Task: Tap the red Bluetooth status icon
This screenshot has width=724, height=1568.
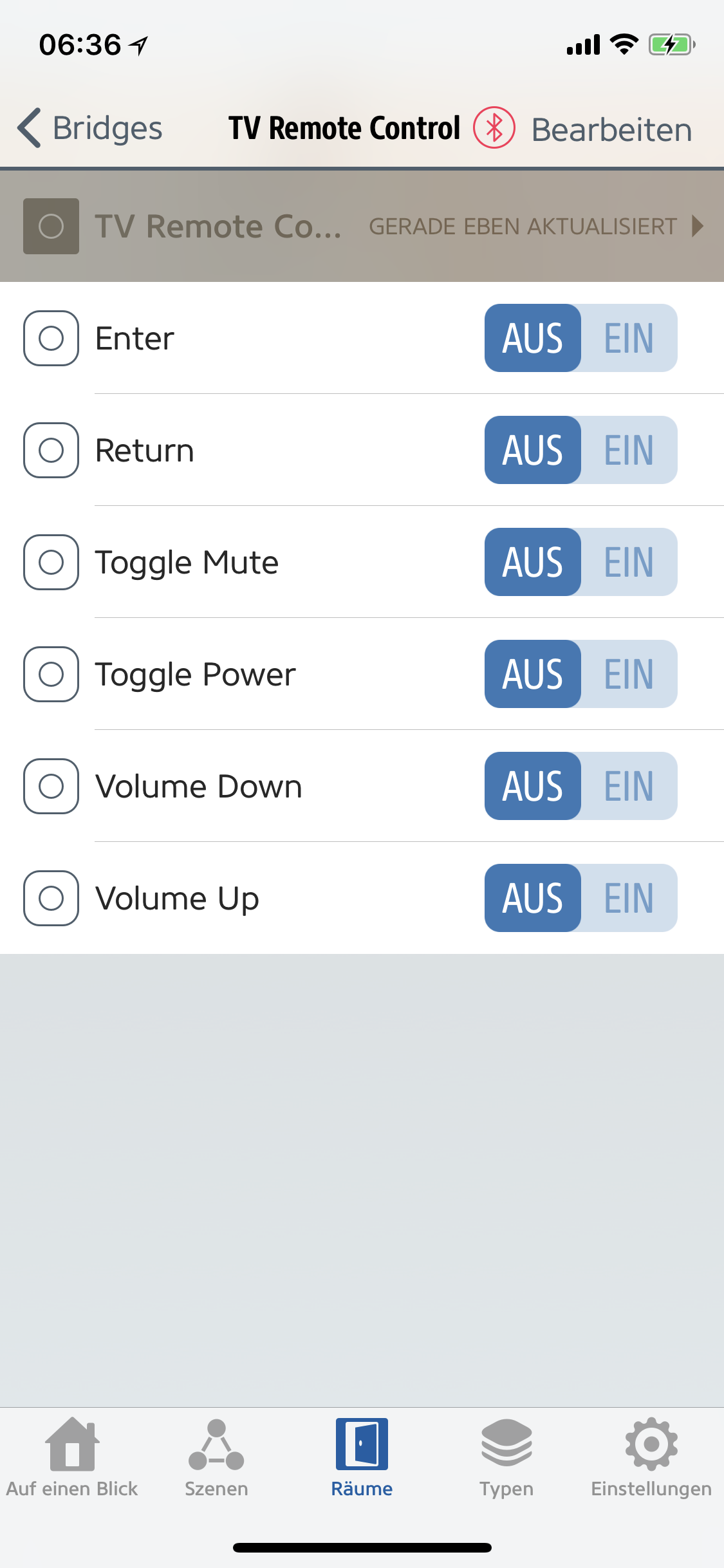Action: pos(494,127)
